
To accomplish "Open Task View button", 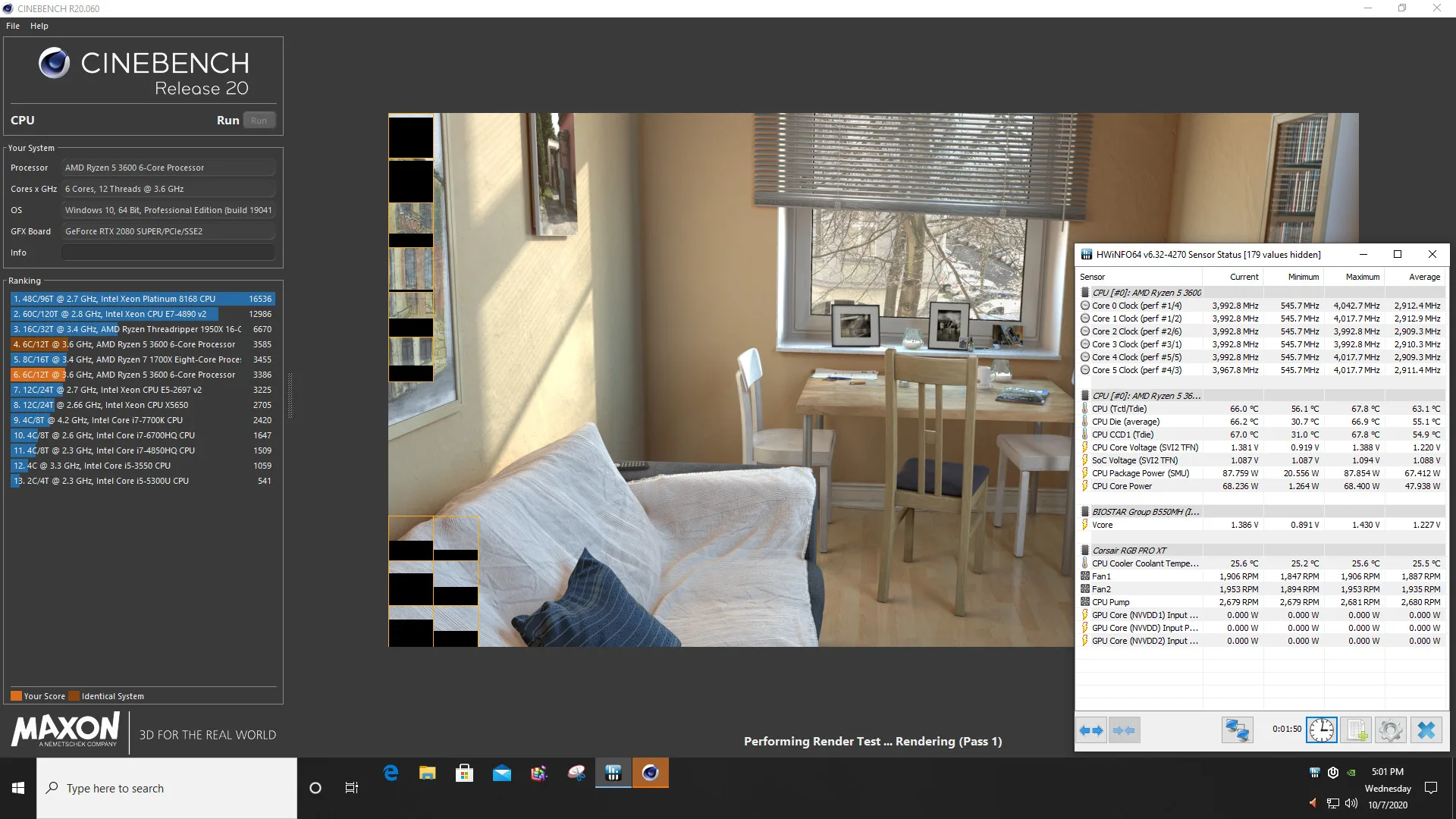I will click(x=352, y=788).
